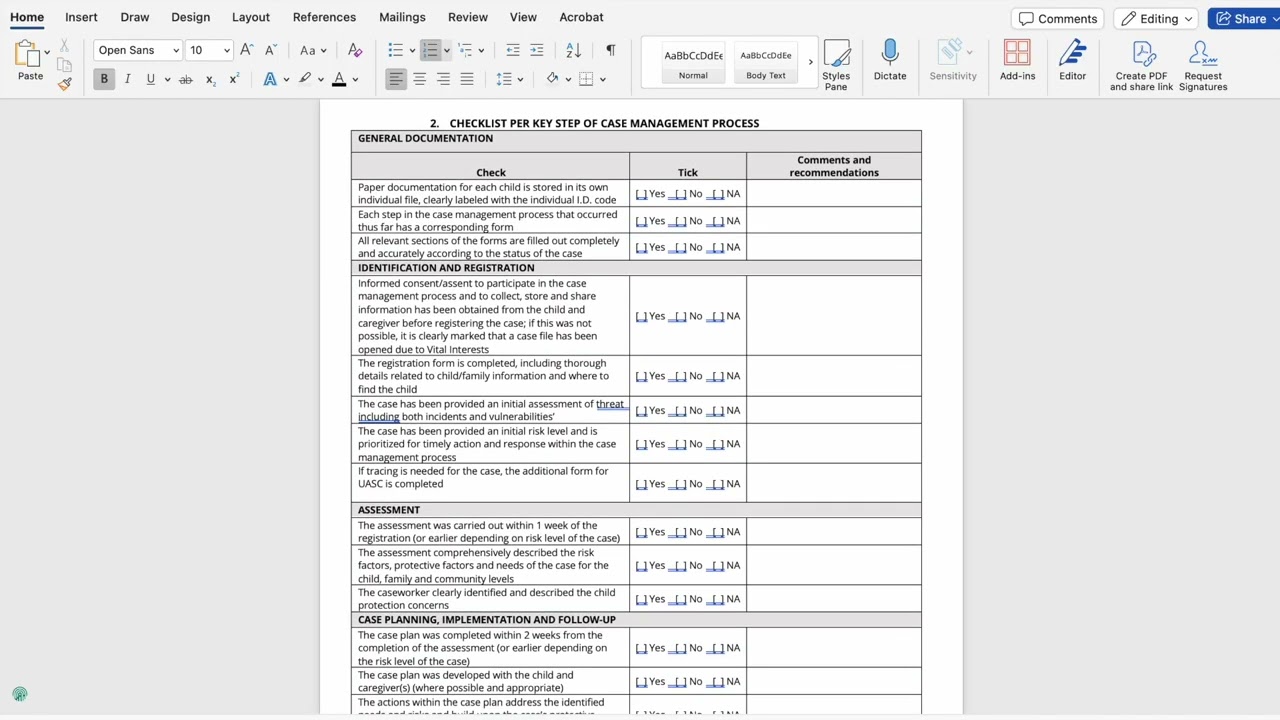This screenshot has width=1280, height=720.
Task: Open the font size 10 dropdown
Action: click(227, 50)
